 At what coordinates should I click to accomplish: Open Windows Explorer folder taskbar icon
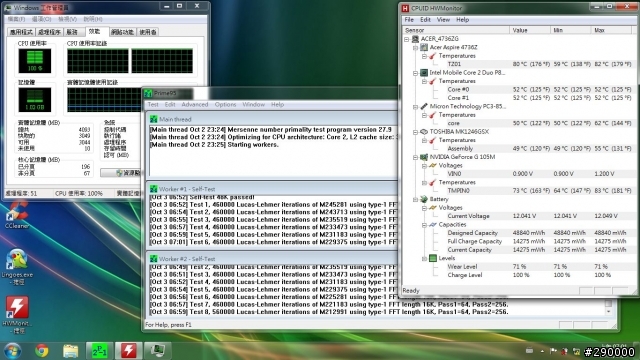[71, 351]
